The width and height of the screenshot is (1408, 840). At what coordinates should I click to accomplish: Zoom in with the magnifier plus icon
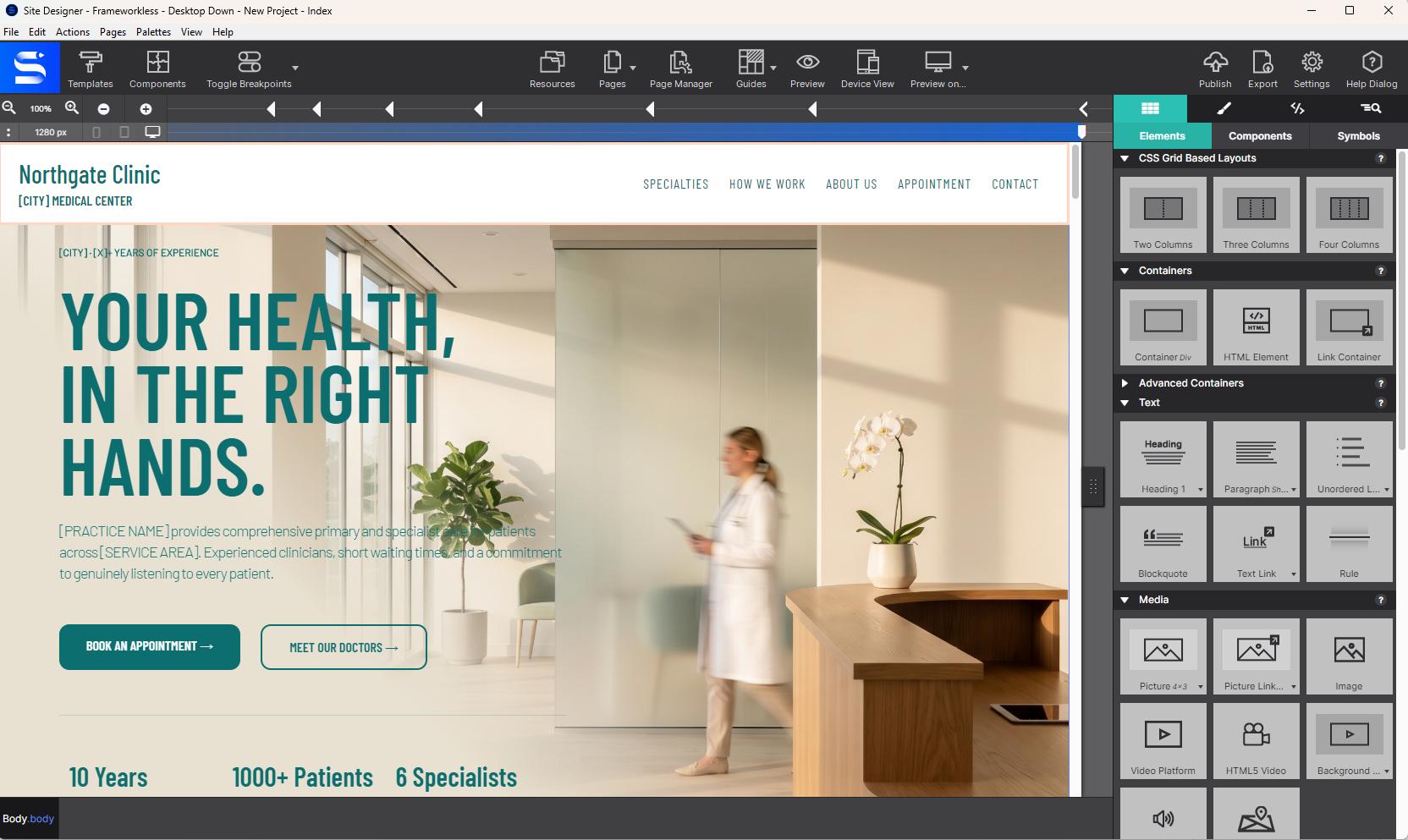(72, 107)
